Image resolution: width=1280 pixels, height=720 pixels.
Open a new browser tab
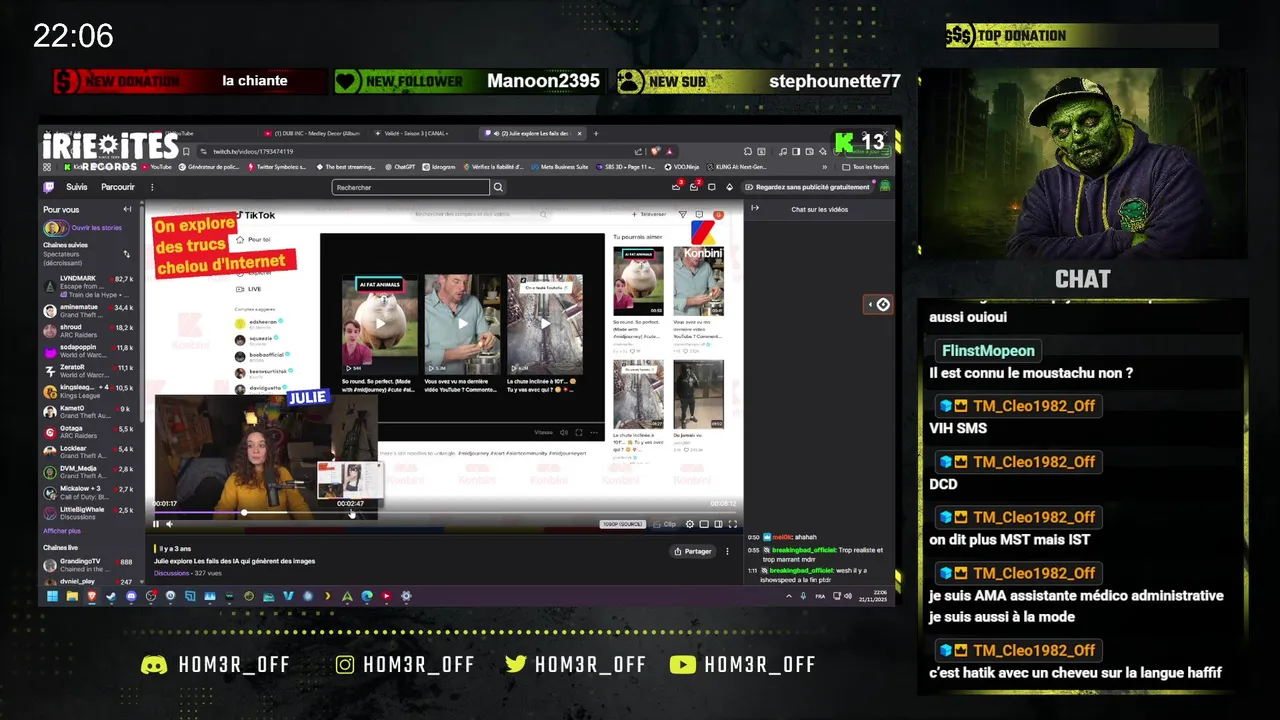pyautogui.click(x=596, y=133)
